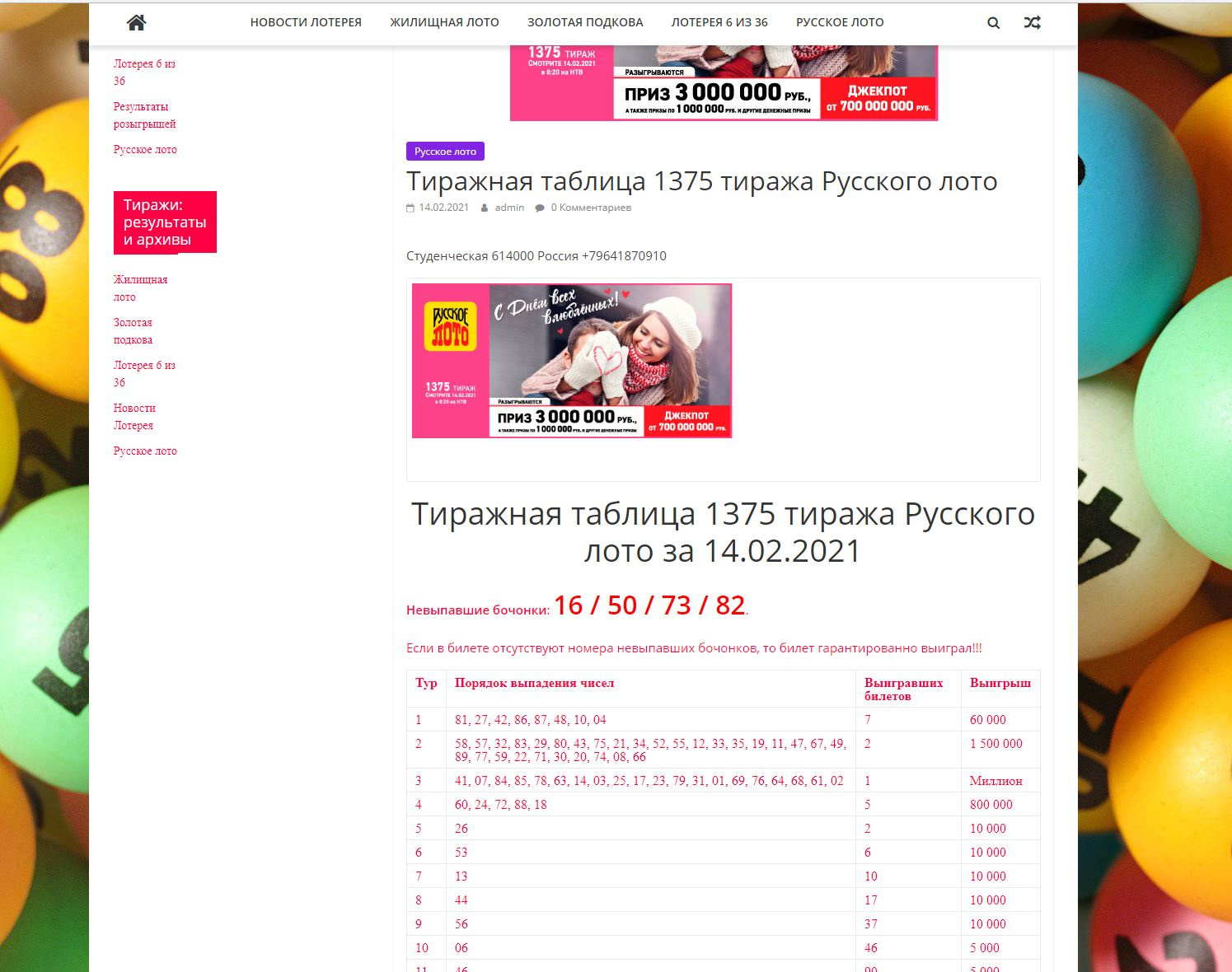Click the Тур column header
The height and width of the screenshot is (972, 1232).
(426, 683)
